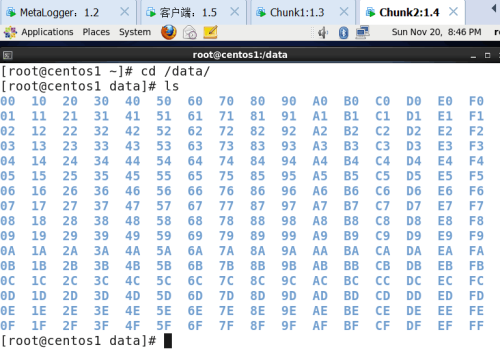Click directory entry FF

tap(476, 326)
